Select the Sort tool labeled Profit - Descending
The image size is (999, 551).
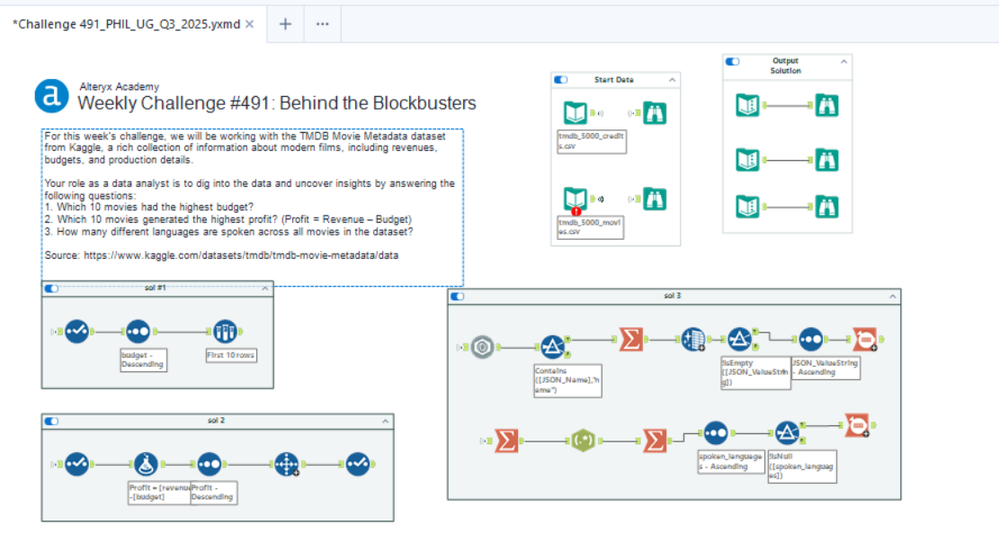tap(209, 464)
